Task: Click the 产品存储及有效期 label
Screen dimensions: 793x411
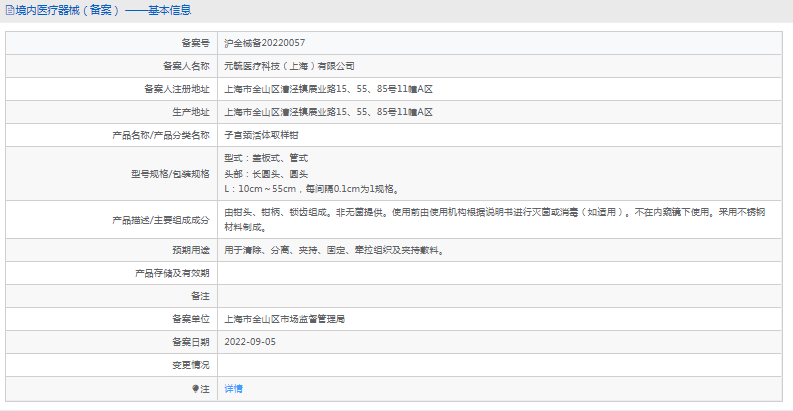Action: 172,273
